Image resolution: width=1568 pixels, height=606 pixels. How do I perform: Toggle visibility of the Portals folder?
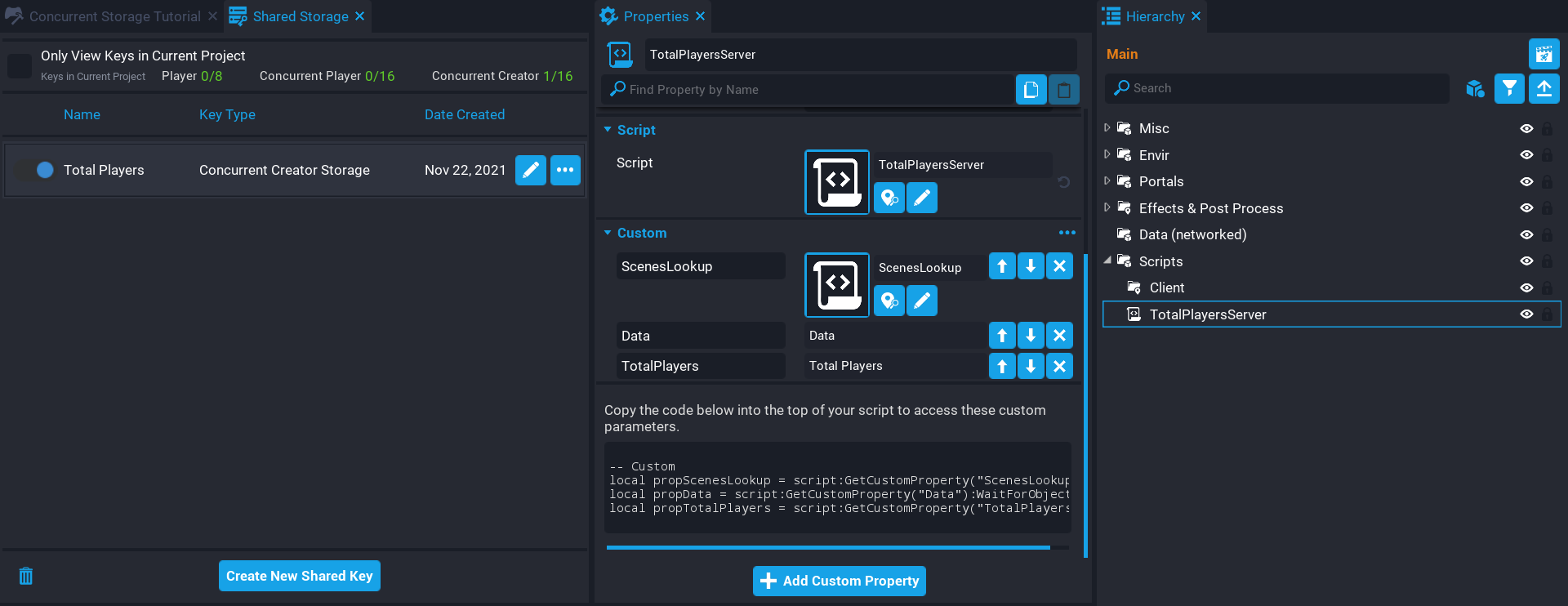tap(1526, 181)
